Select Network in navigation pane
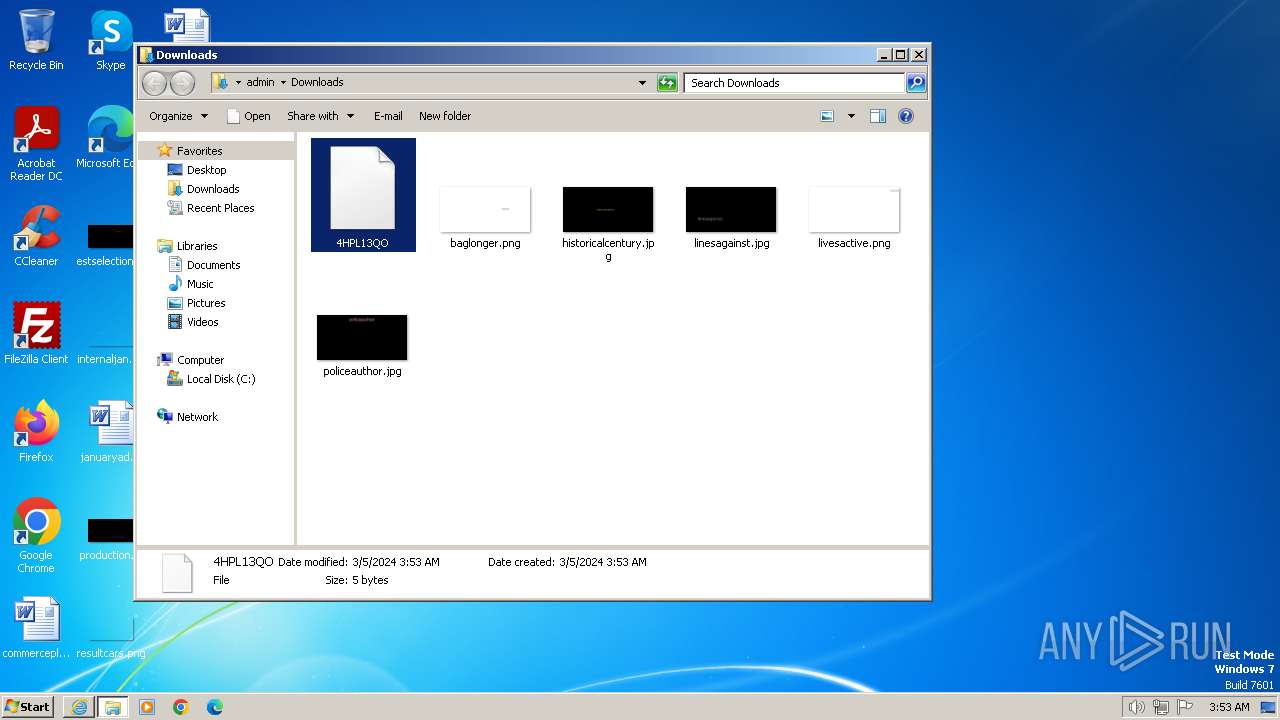 (x=197, y=417)
